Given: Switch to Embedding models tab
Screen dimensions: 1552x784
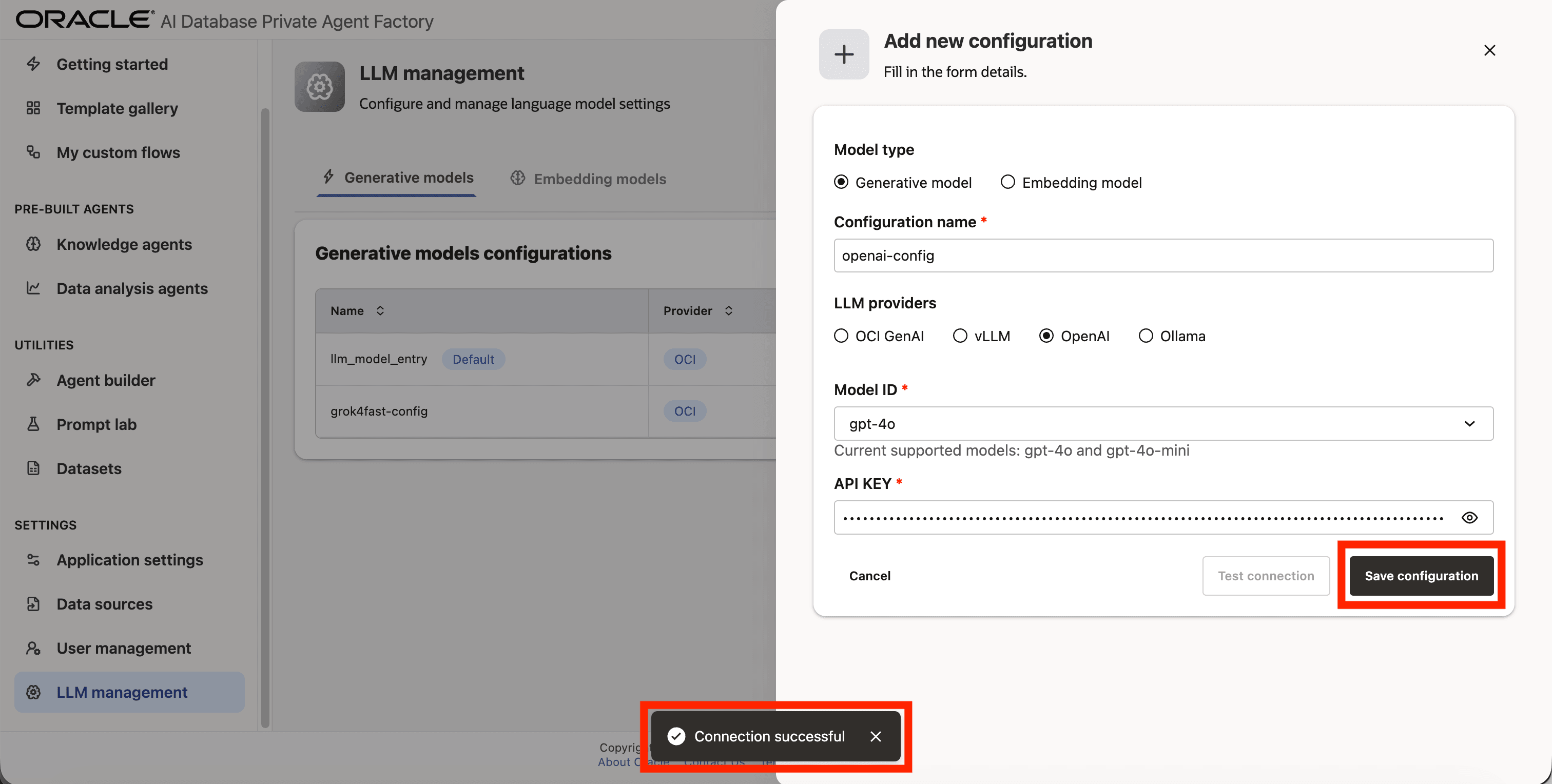Looking at the screenshot, I should pyautogui.click(x=588, y=179).
